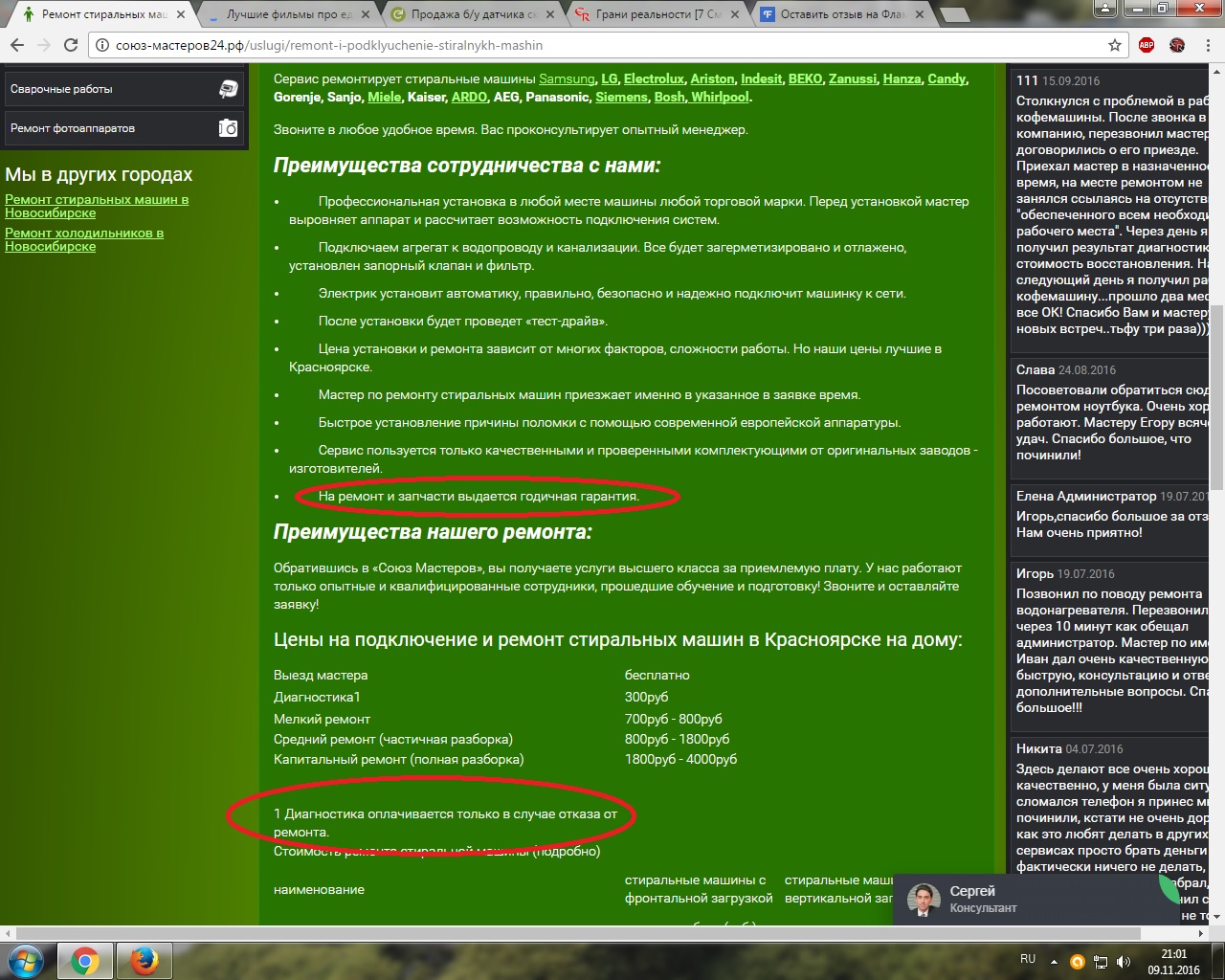Show hidden system tray icons
This screenshot has height=980, width=1225.
[x=1055, y=962]
